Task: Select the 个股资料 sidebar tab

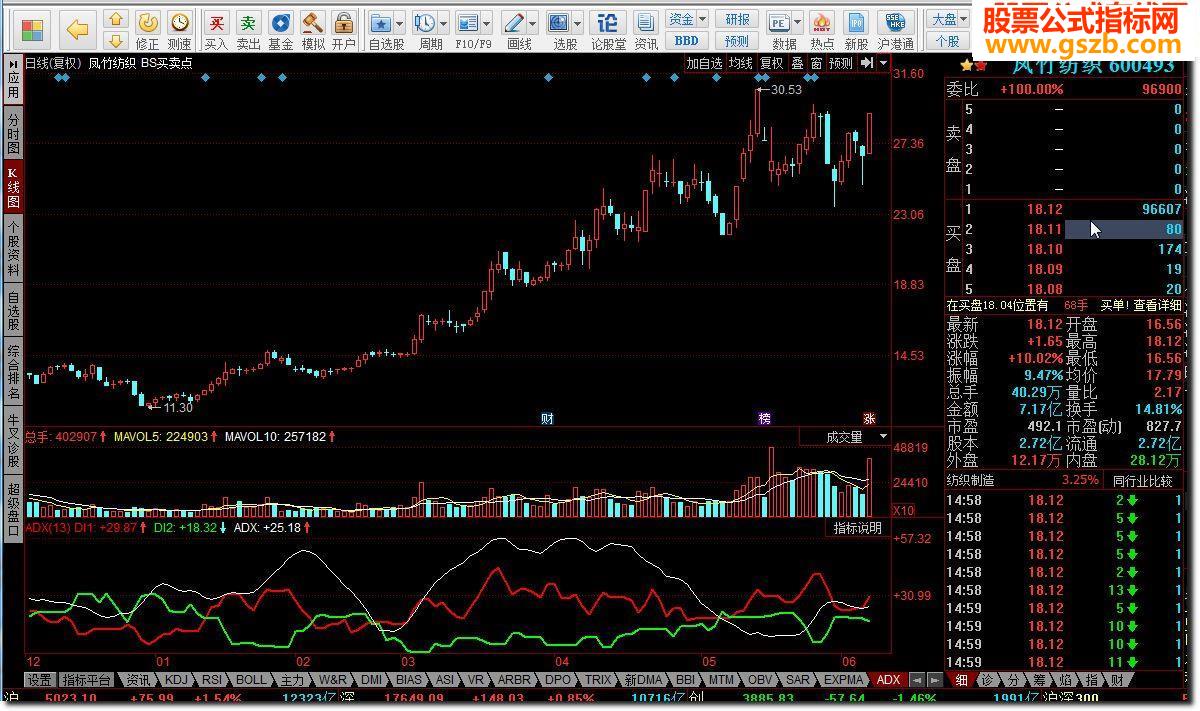Action: tap(14, 249)
